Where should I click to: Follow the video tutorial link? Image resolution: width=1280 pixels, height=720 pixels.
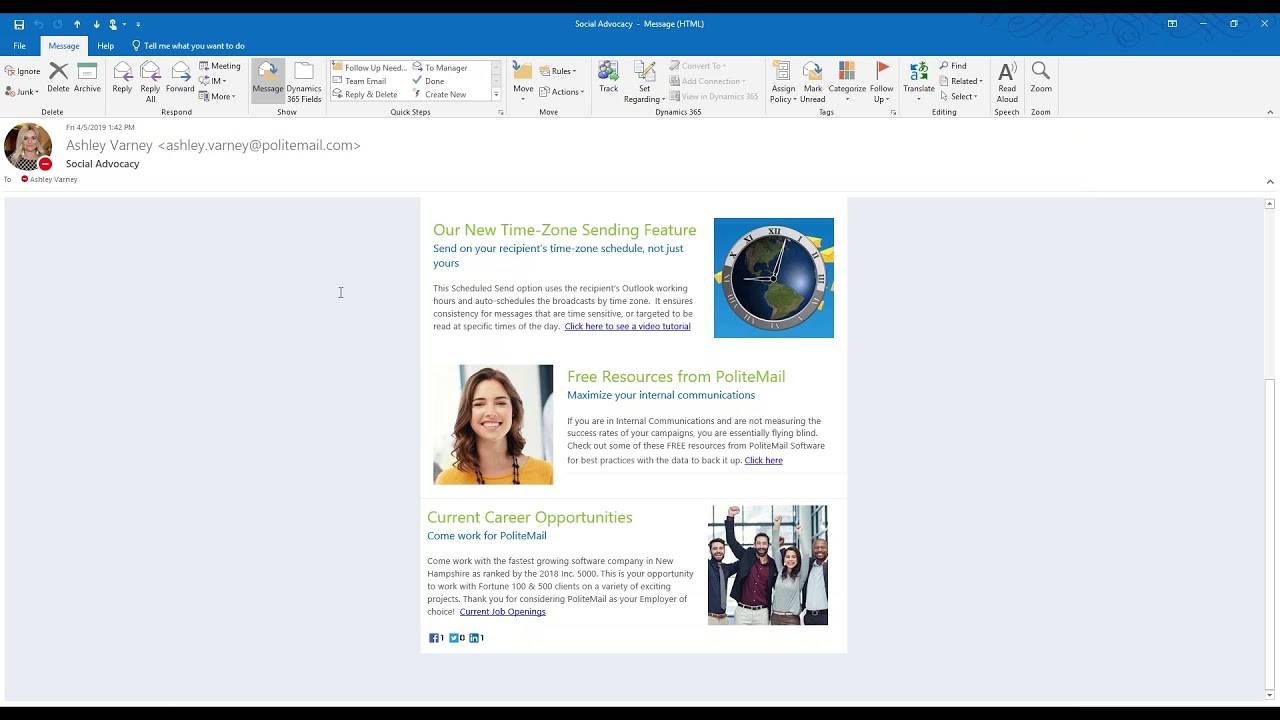coord(627,326)
